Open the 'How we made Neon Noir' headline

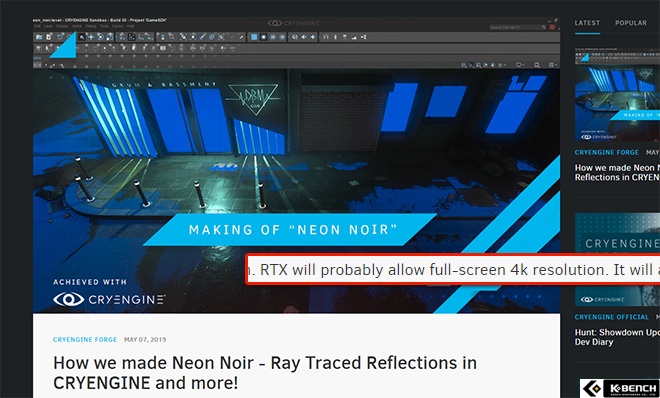point(265,373)
